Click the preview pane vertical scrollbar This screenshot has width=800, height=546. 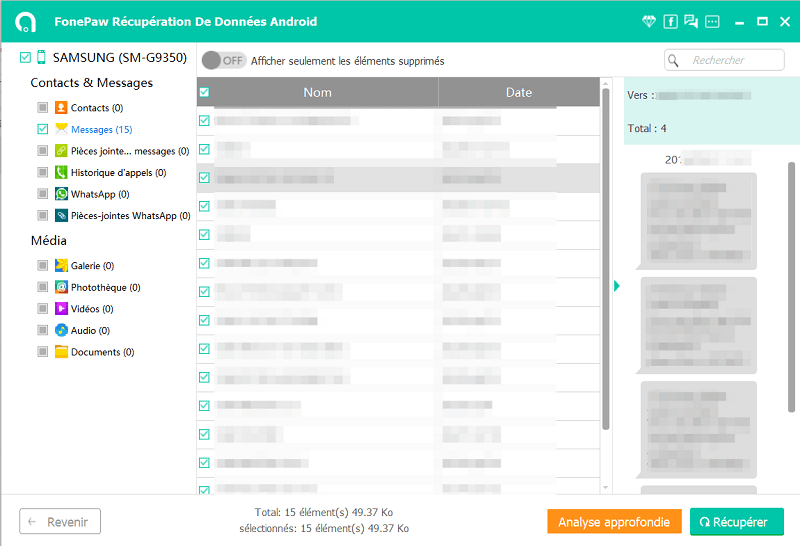(x=791, y=287)
